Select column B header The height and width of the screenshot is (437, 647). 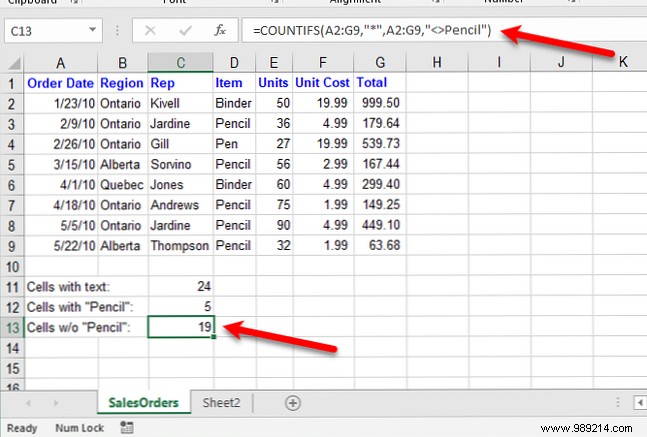tap(123, 63)
